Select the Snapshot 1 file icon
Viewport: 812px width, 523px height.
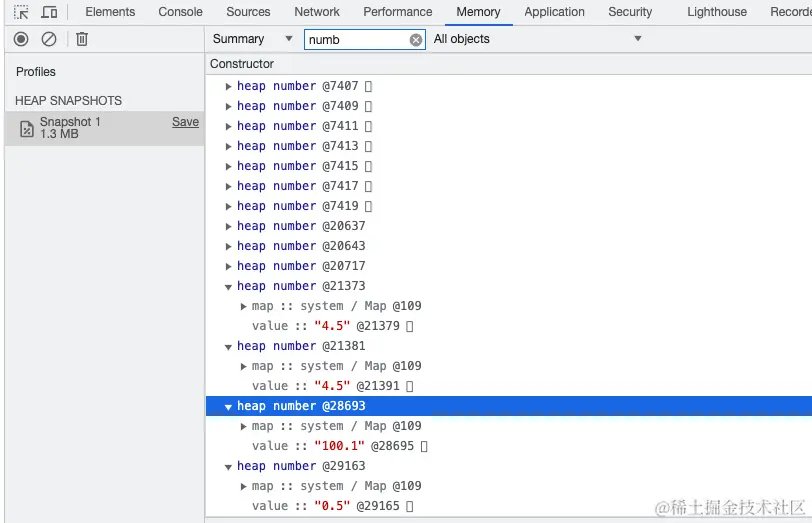[x=26, y=128]
